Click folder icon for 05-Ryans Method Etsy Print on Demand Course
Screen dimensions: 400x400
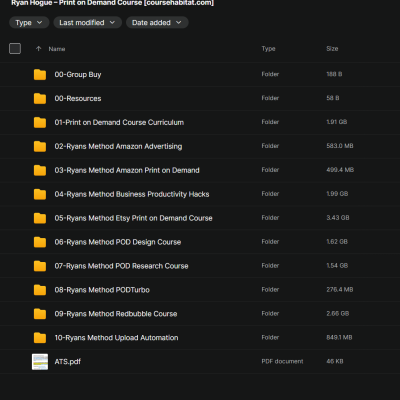point(40,218)
